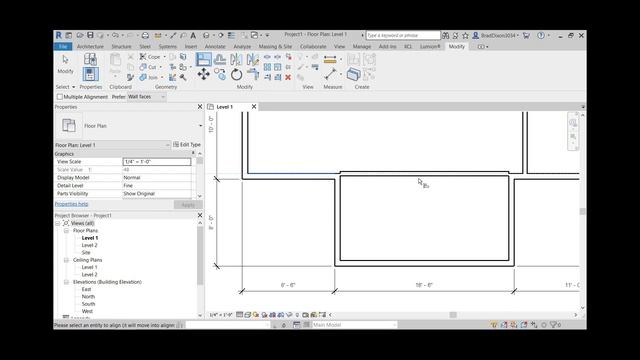
Task: Pick the Copy tool with circles icon
Action: pyautogui.click(x=220, y=74)
